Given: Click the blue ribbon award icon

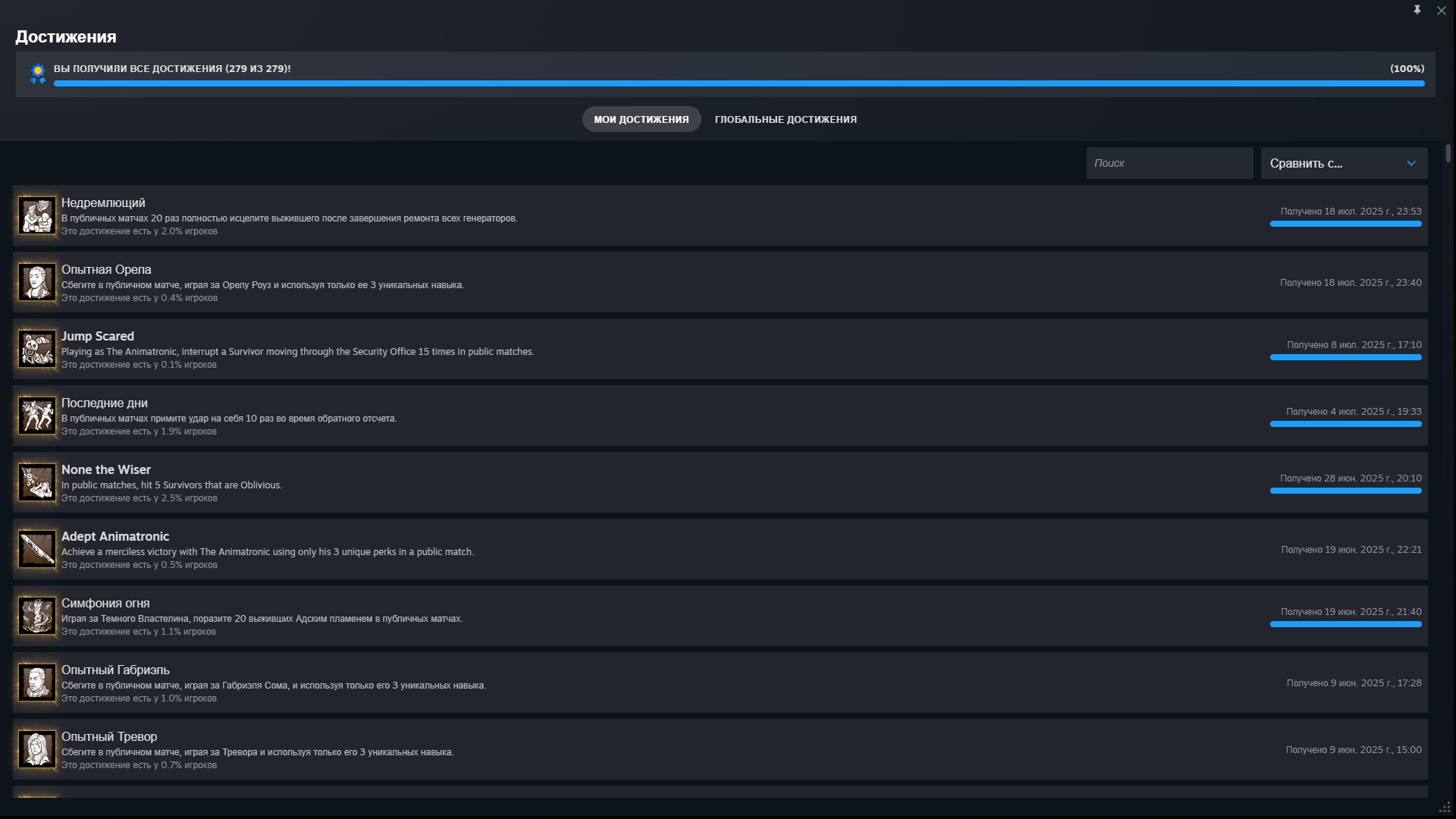Looking at the screenshot, I should tap(37, 74).
